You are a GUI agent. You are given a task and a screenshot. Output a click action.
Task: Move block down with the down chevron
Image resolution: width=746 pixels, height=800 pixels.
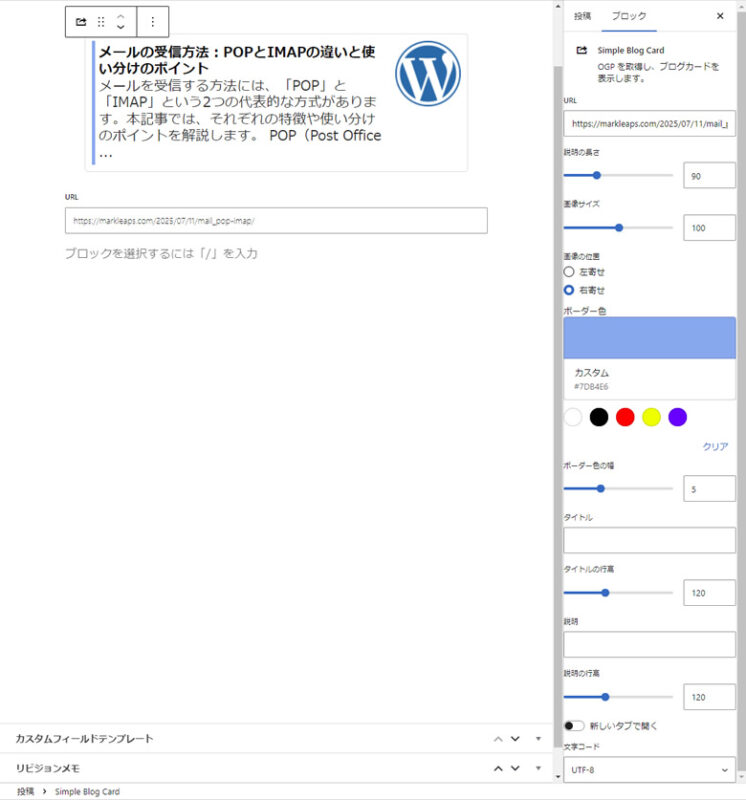[121, 28]
